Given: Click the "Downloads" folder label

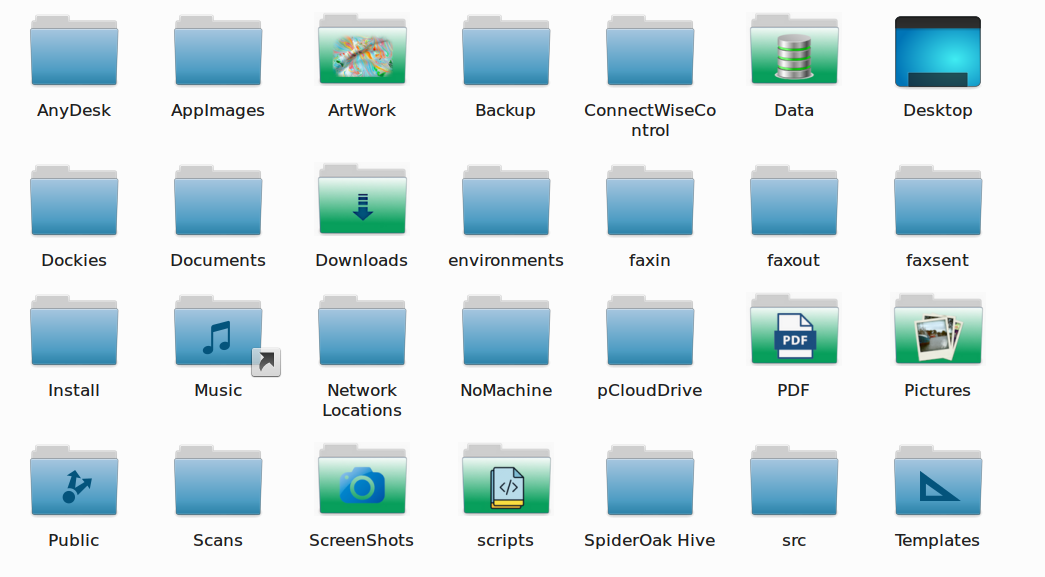Looking at the screenshot, I should click(x=362, y=261).
